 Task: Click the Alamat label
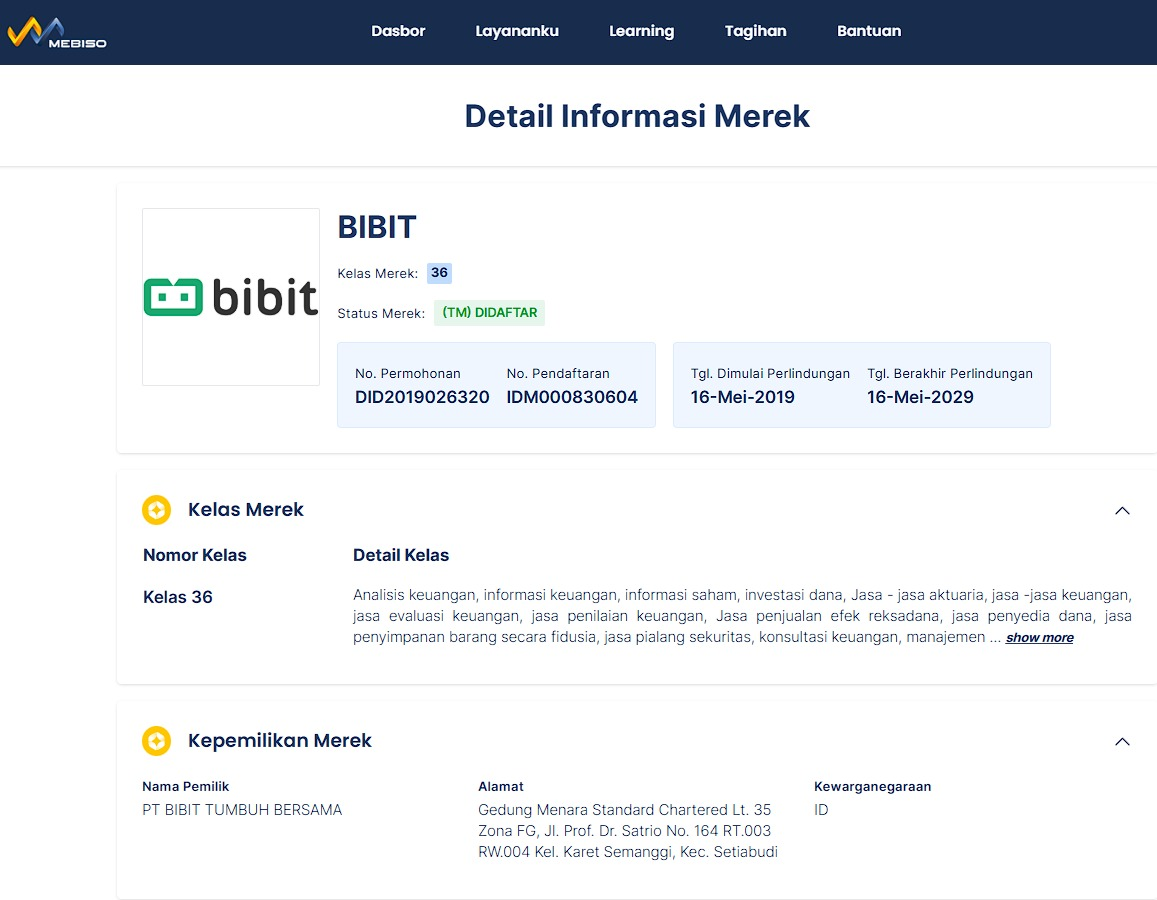coord(500,786)
